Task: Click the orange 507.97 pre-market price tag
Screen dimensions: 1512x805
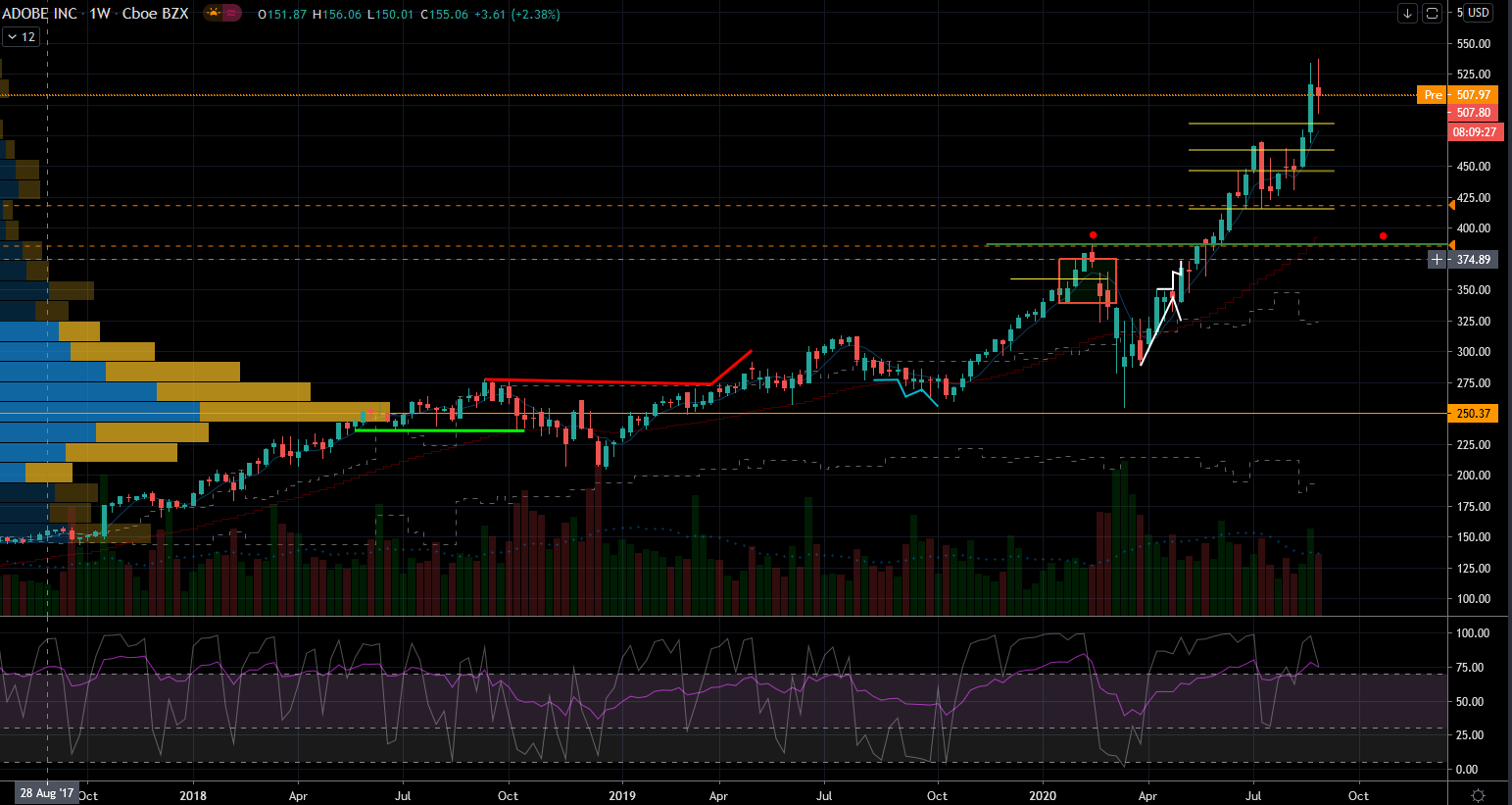Action: coord(1473,95)
